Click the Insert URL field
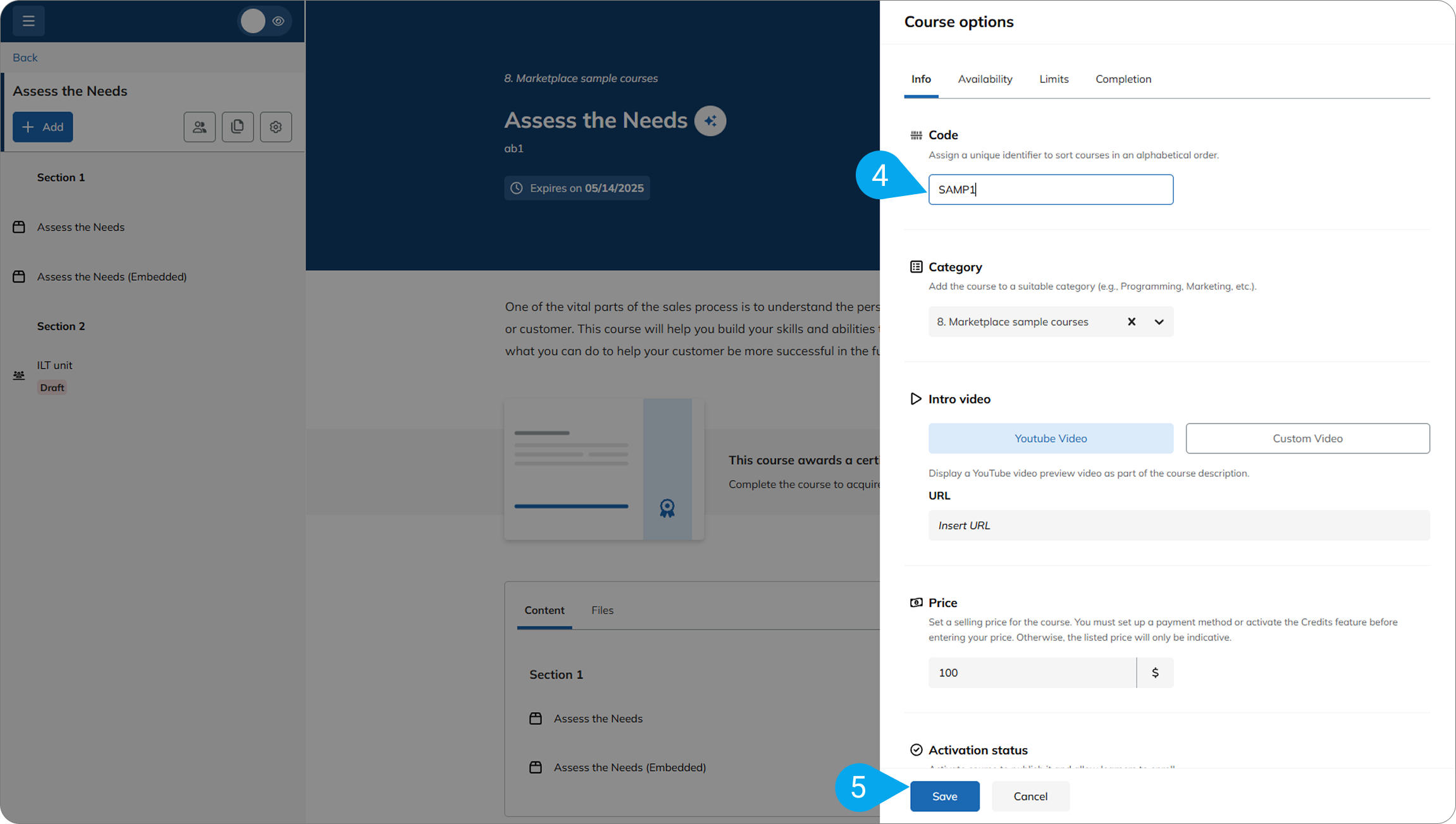 pos(1179,526)
